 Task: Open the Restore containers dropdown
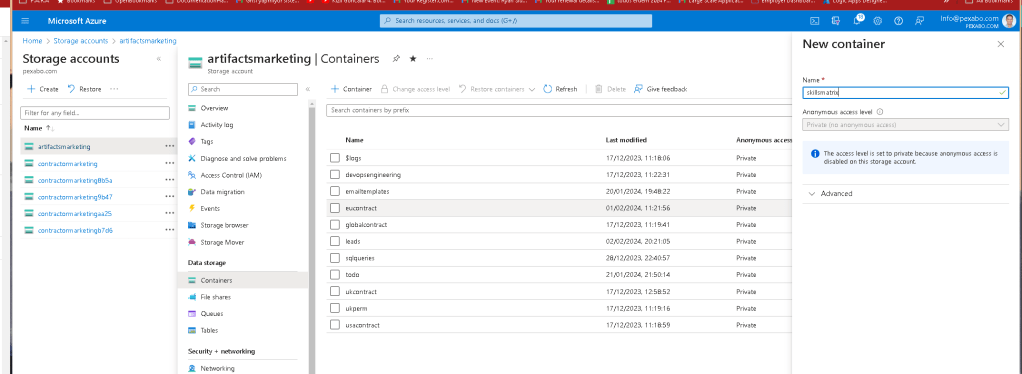[x=497, y=89]
